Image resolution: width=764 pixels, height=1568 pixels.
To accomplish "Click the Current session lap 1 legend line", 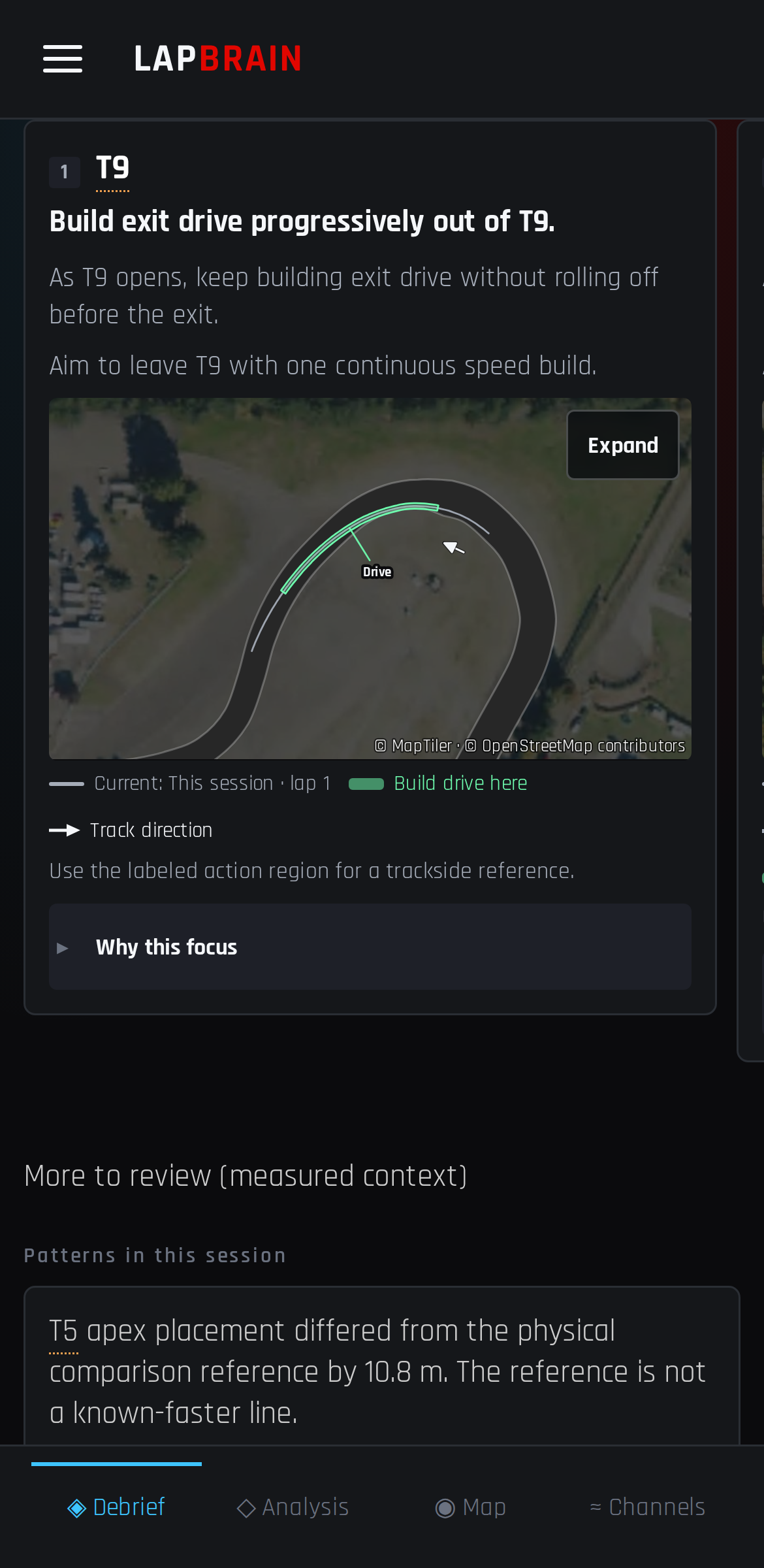I will 67,783.
